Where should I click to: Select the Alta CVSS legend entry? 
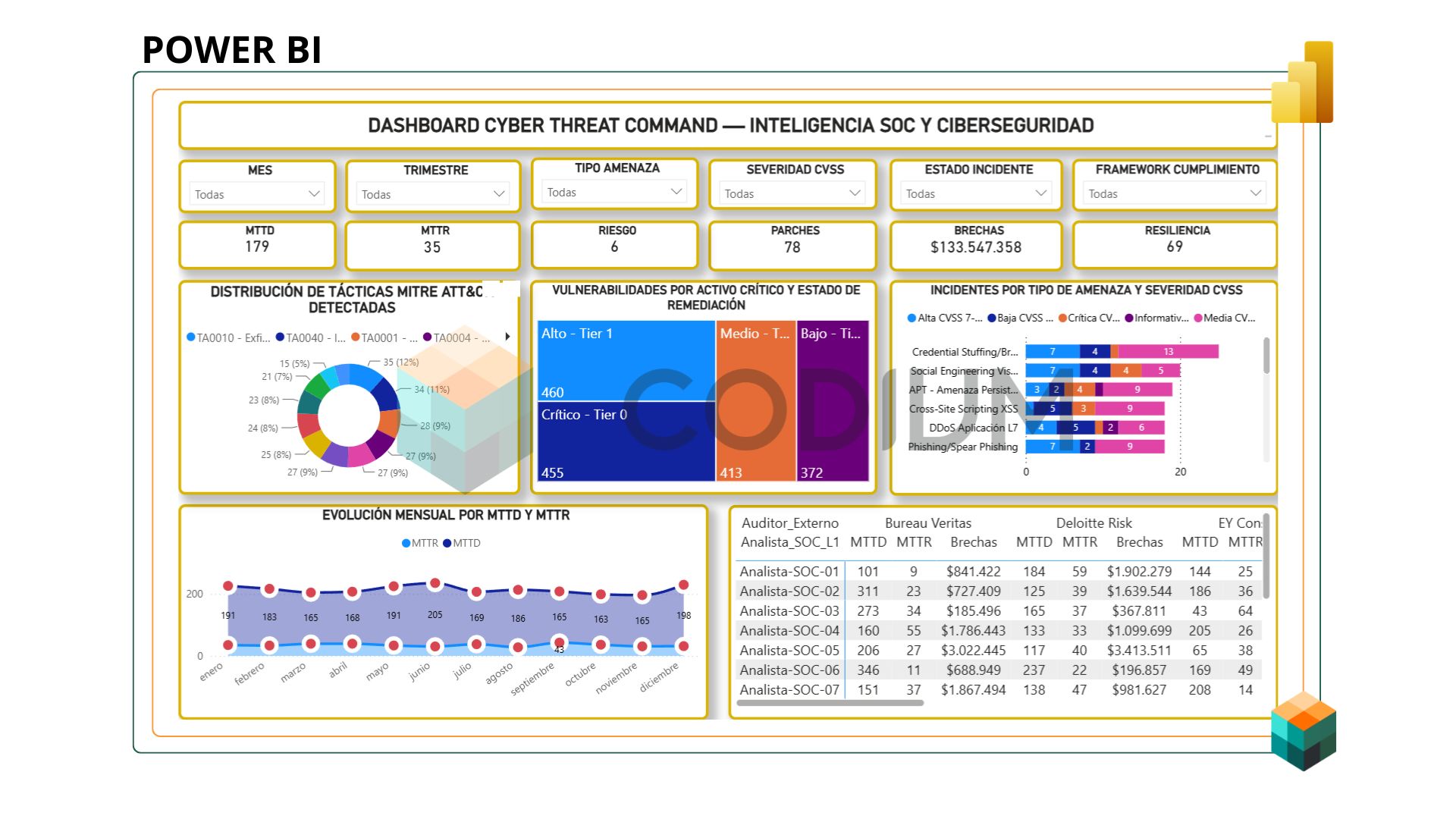pos(945,318)
